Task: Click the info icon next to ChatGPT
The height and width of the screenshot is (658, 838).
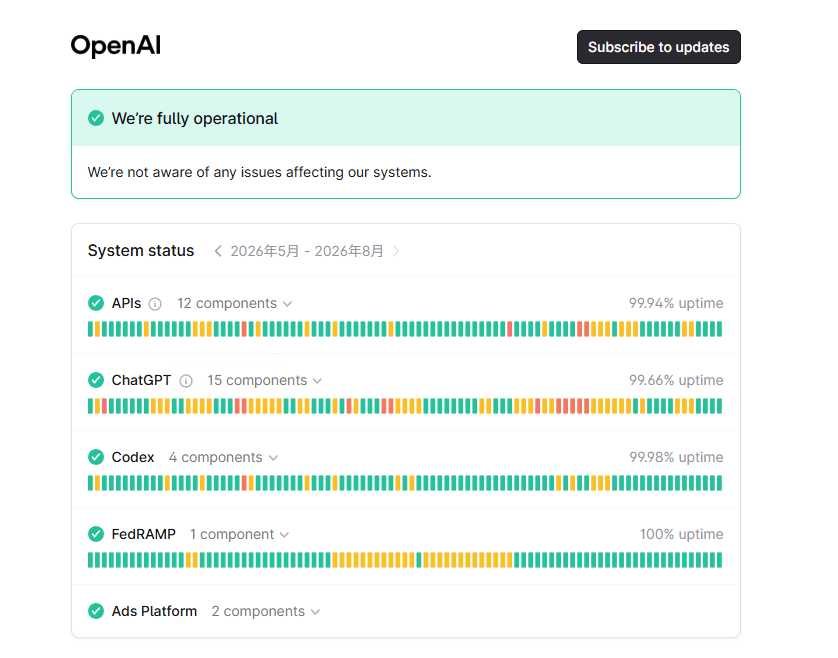Action: point(185,381)
